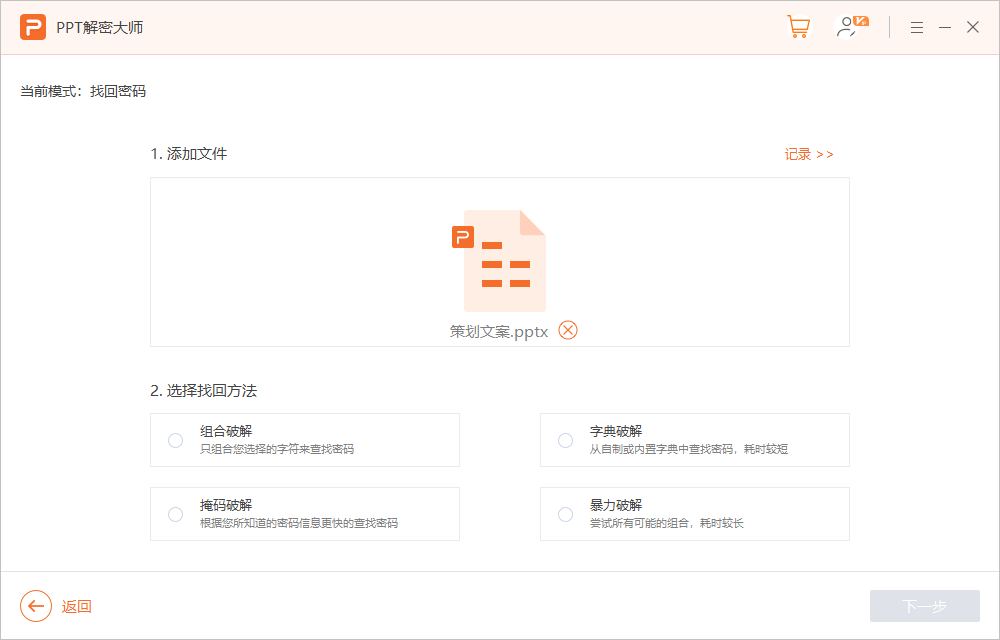Click the large orange PPT file icon
This screenshot has height=640, width=1000.
pos(505,262)
